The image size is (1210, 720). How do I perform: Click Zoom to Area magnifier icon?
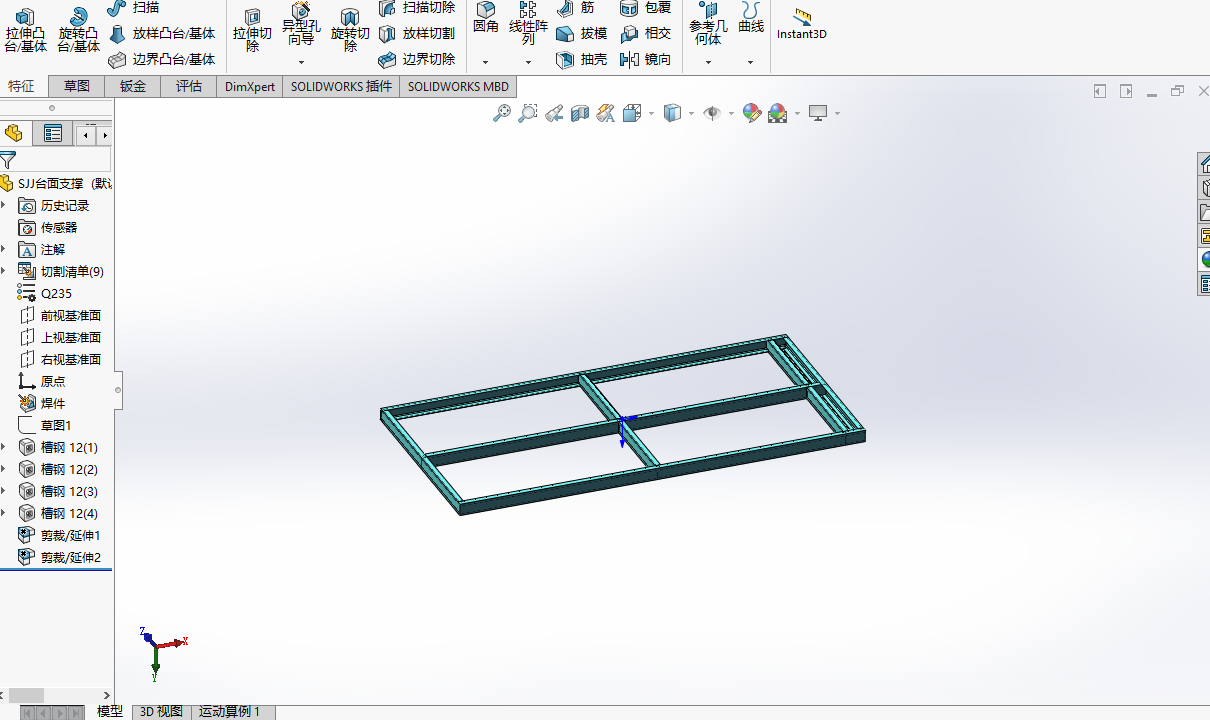coord(528,114)
